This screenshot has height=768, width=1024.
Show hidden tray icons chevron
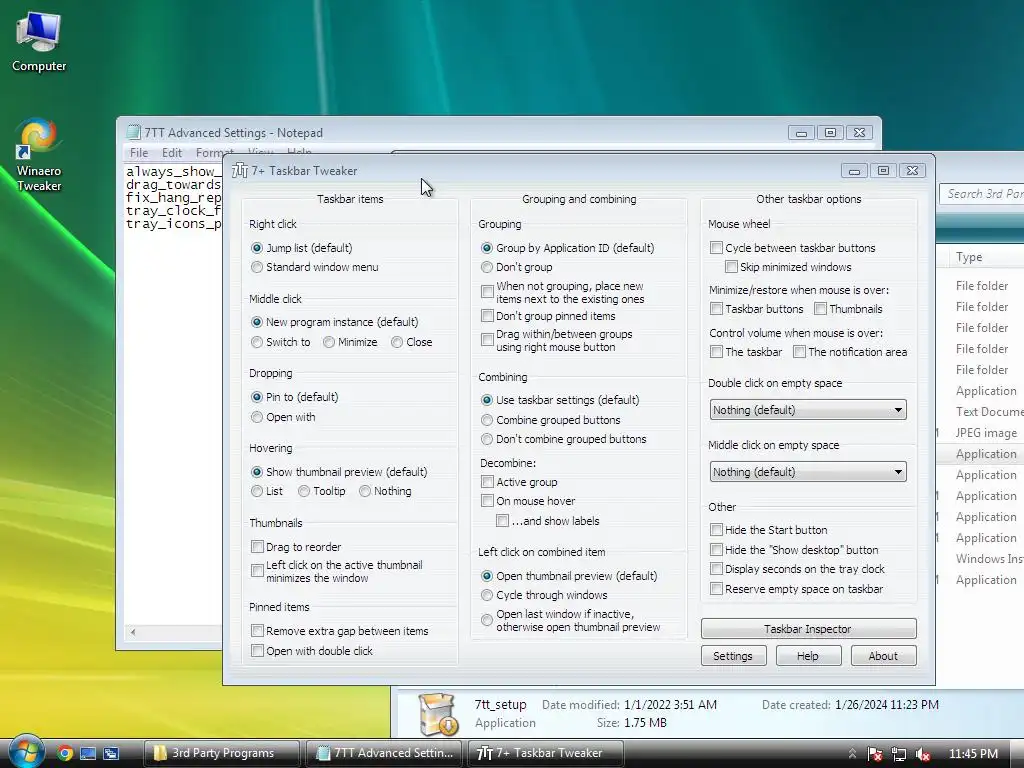(852, 754)
